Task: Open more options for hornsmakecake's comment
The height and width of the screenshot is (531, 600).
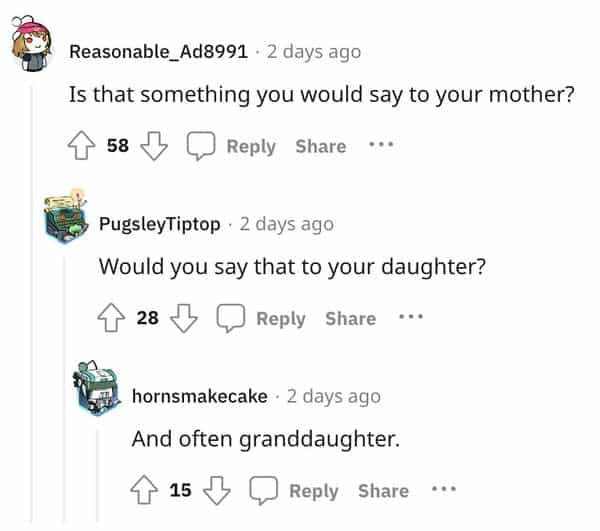Action: pos(443,489)
